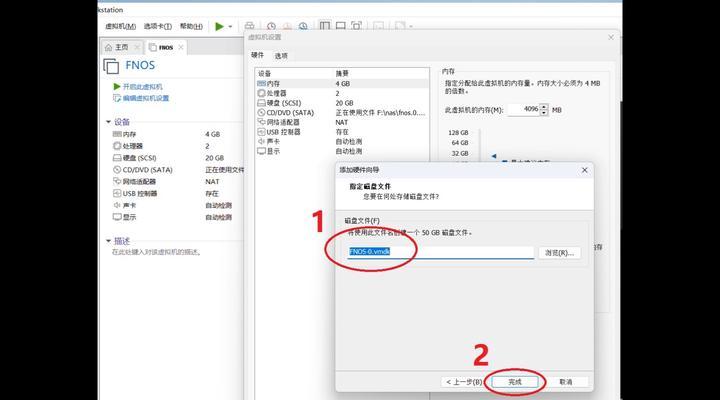
Task: Select 声卡 row in settings hardware list
Action: click(x=342, y=141)
